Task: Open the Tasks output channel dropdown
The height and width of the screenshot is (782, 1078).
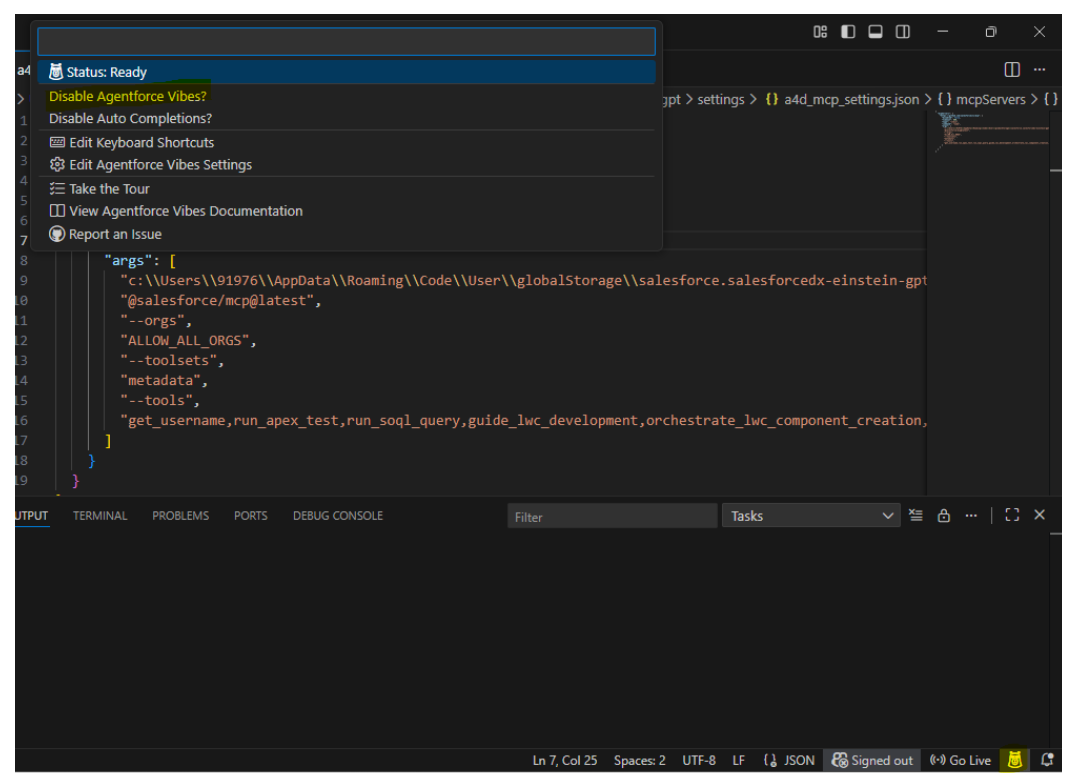Action: (811, 516)
